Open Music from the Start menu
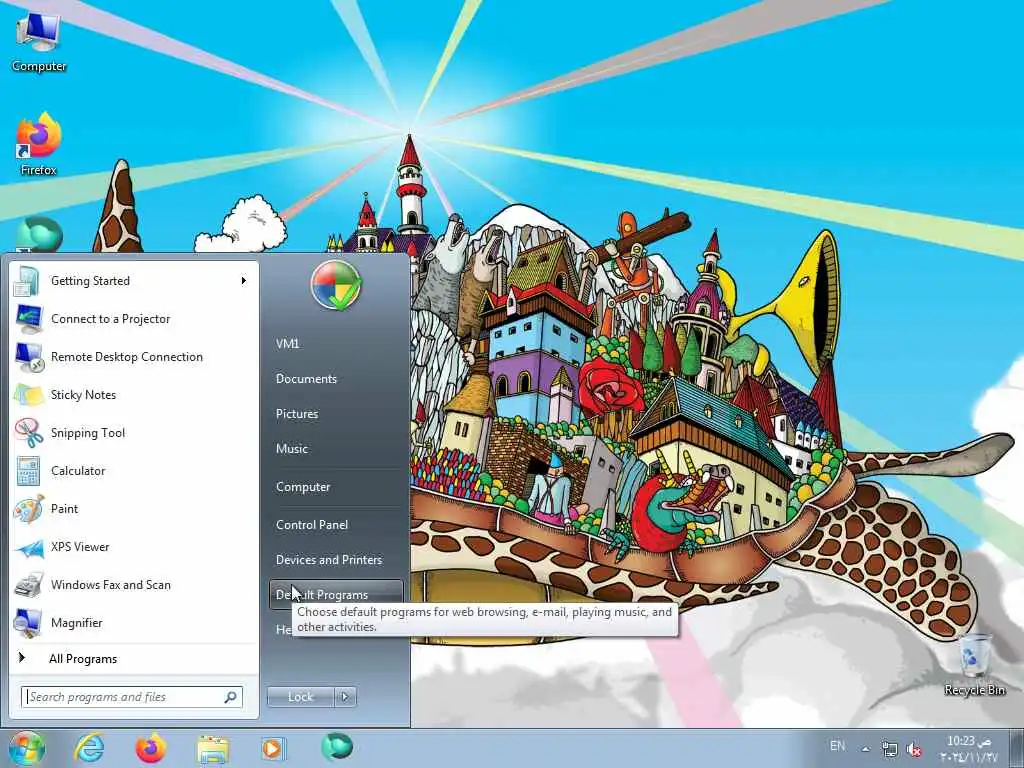Image resolution: width=1024 pixels, height=768 pixels. coord(292,449)
